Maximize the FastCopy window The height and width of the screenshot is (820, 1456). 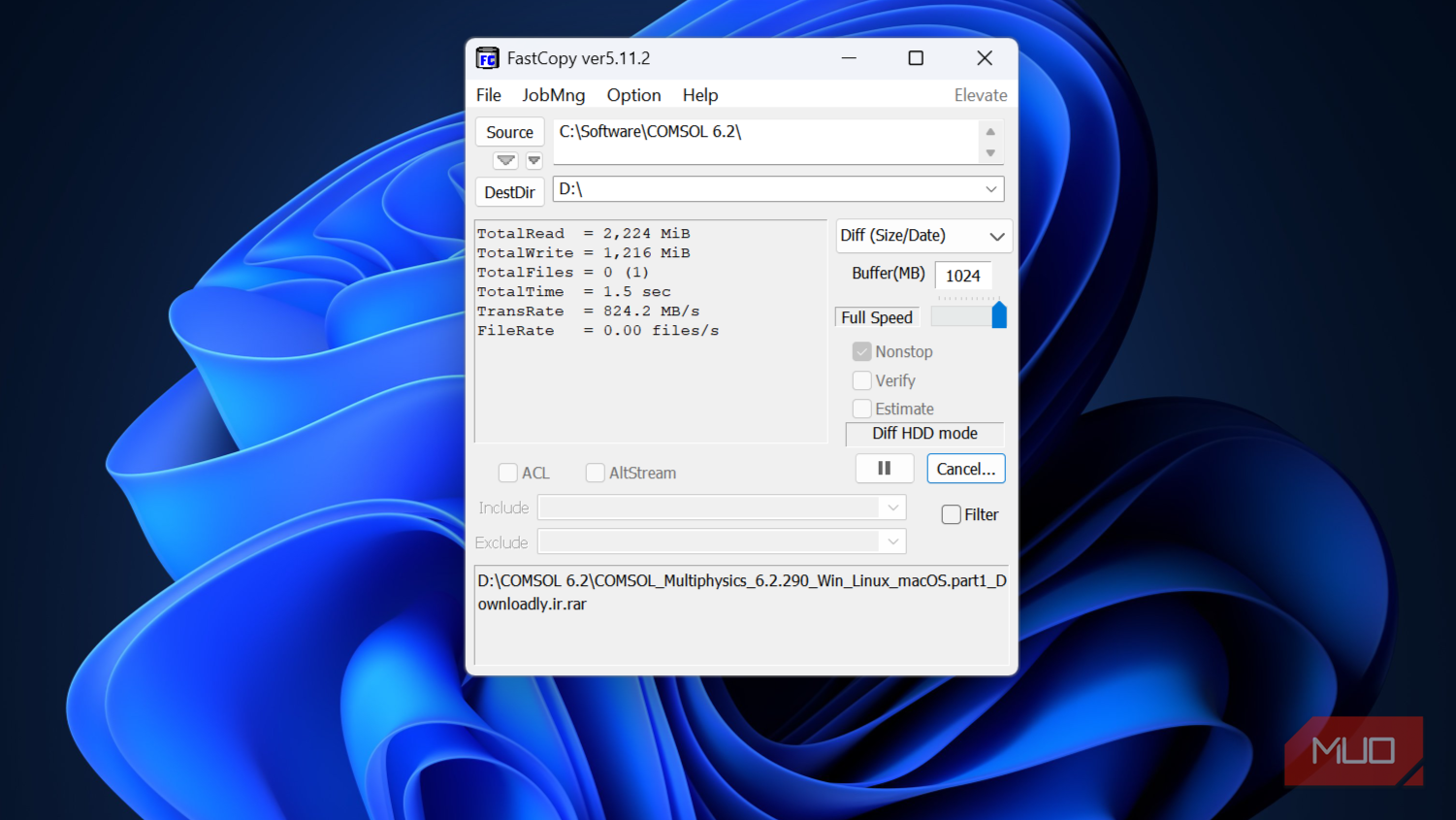tap(915, 58)
